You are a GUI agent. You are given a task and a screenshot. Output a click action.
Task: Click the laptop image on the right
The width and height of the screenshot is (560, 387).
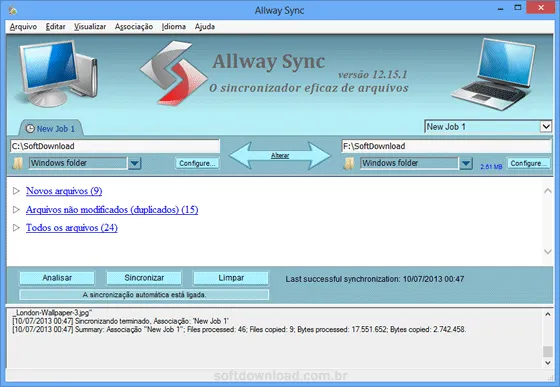pos(495,74)
